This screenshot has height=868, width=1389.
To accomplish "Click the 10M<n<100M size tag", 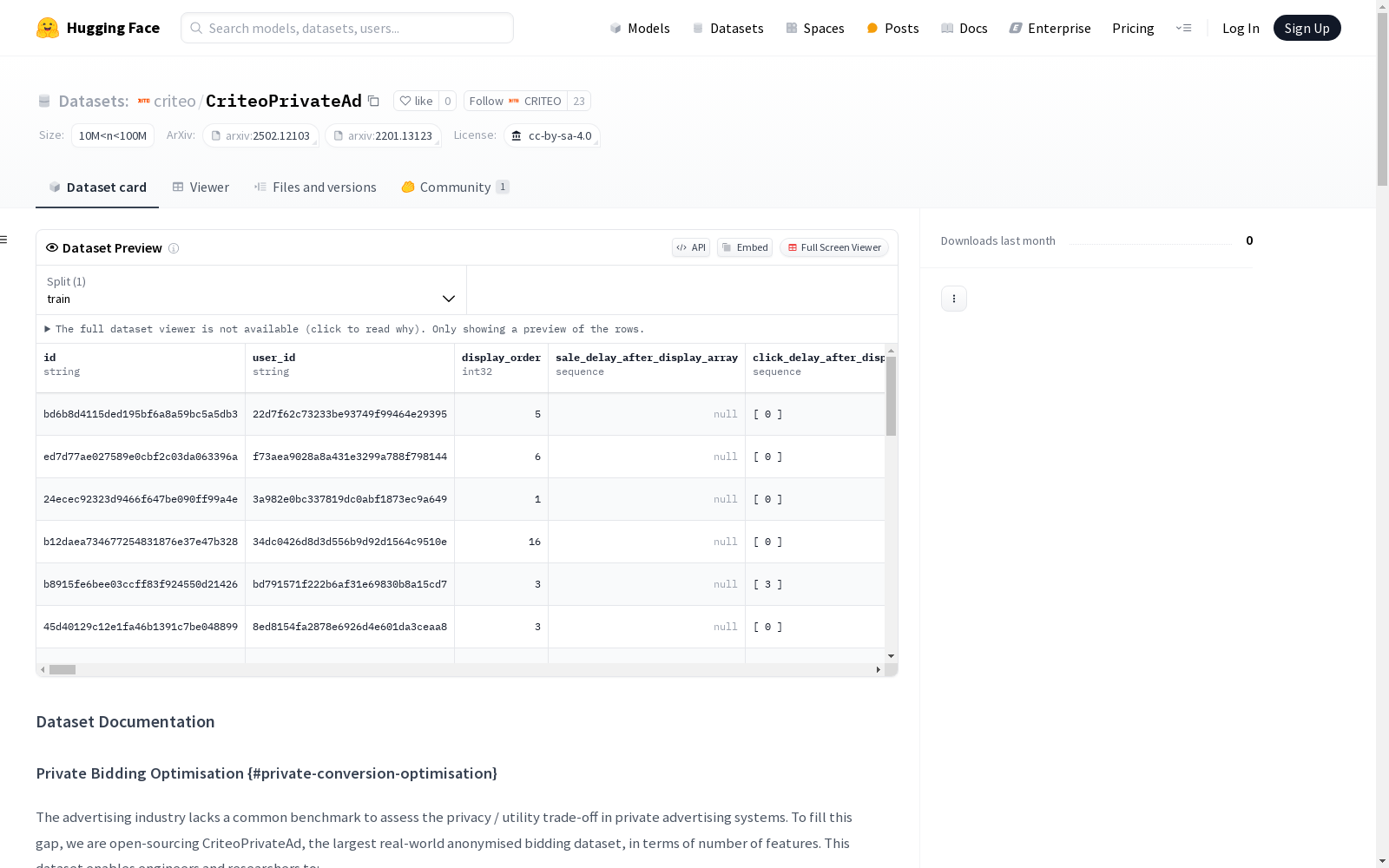I will tap(113, 135).
